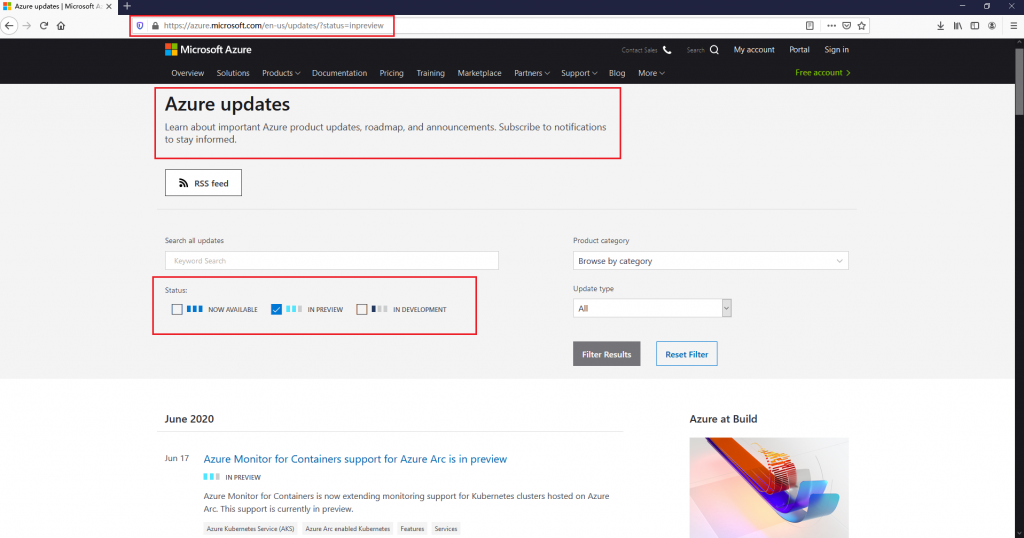Screen dimensions: 1024x538
Task: Bookmark this page with the star icon
Action: [x=861, y=25]
